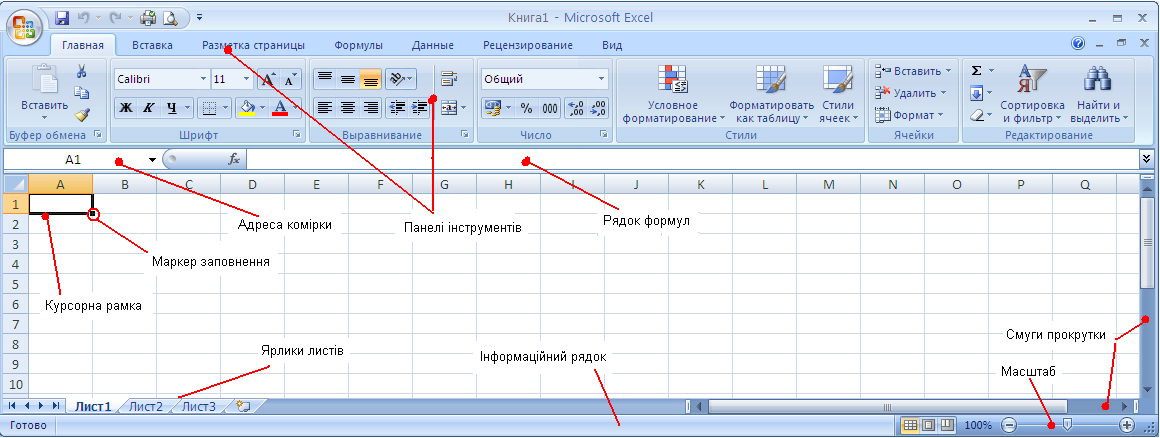Screen dimensions: 1160x438
Task: Insert a new worksheet tab icon
Action: 244,405
